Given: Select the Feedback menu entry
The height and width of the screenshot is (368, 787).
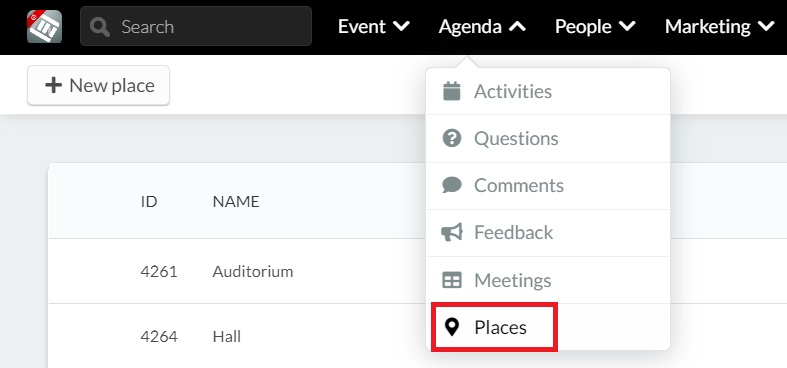Looking at the screenshot, I should (x=548, y=232).
